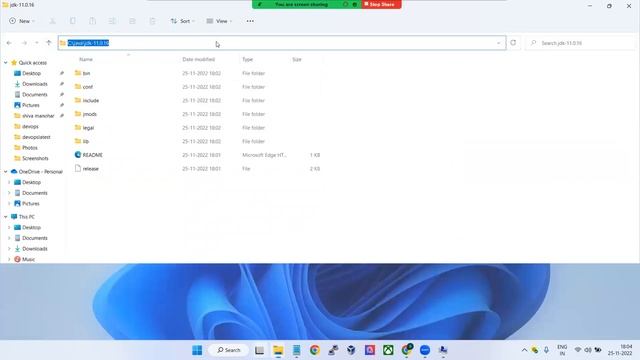640x360 pixels.
Task: Go forward with the Forward arrow
Action: [x=24, y=43]
